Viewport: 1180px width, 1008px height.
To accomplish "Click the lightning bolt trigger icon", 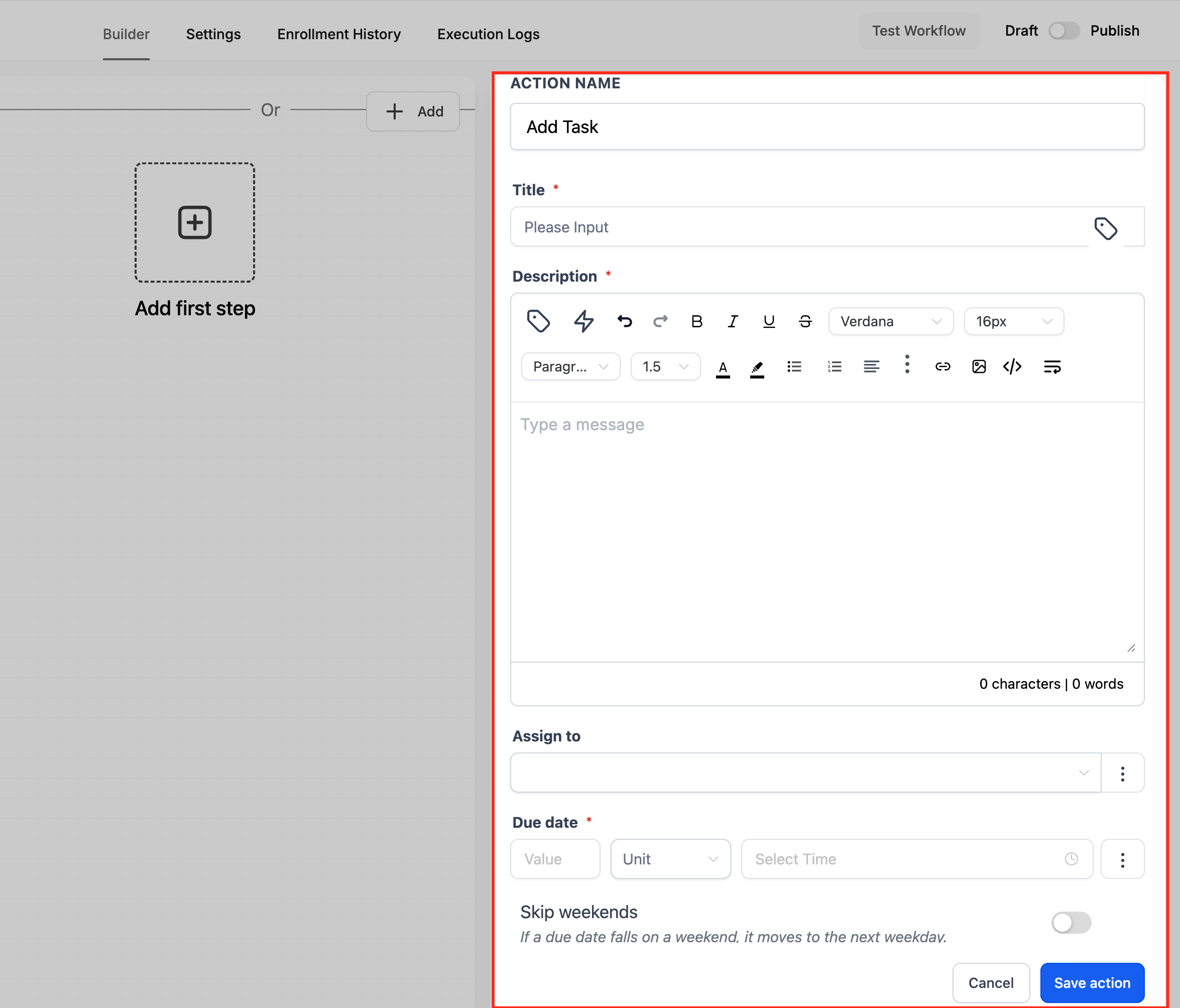I will (x=583, y=321).
